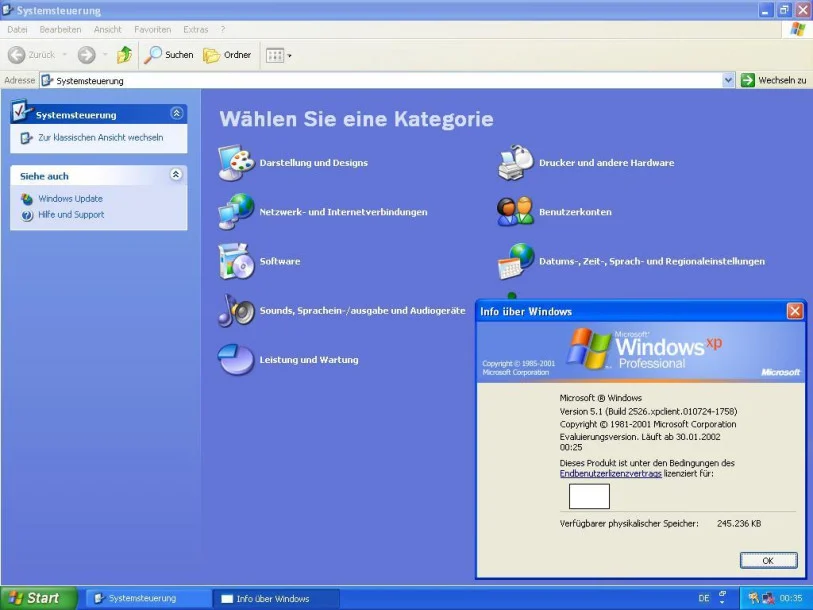Image resolution: width=813 pixels, height=610 pixels.
Task: Open Drucker und andere Hardware printer icon
Action: click(516, 162)
